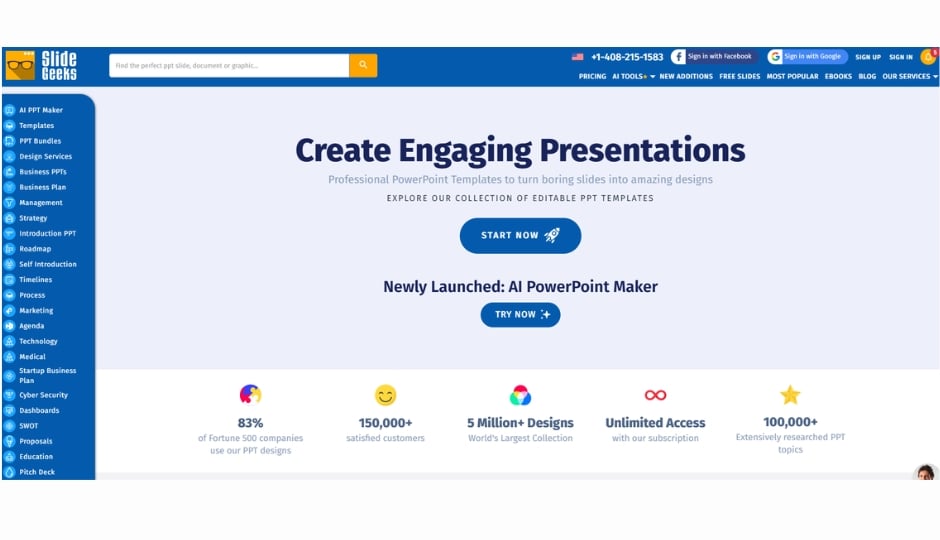Click the phone number +1-408-215-1583
940x540 pixels.
pos(627,57)
